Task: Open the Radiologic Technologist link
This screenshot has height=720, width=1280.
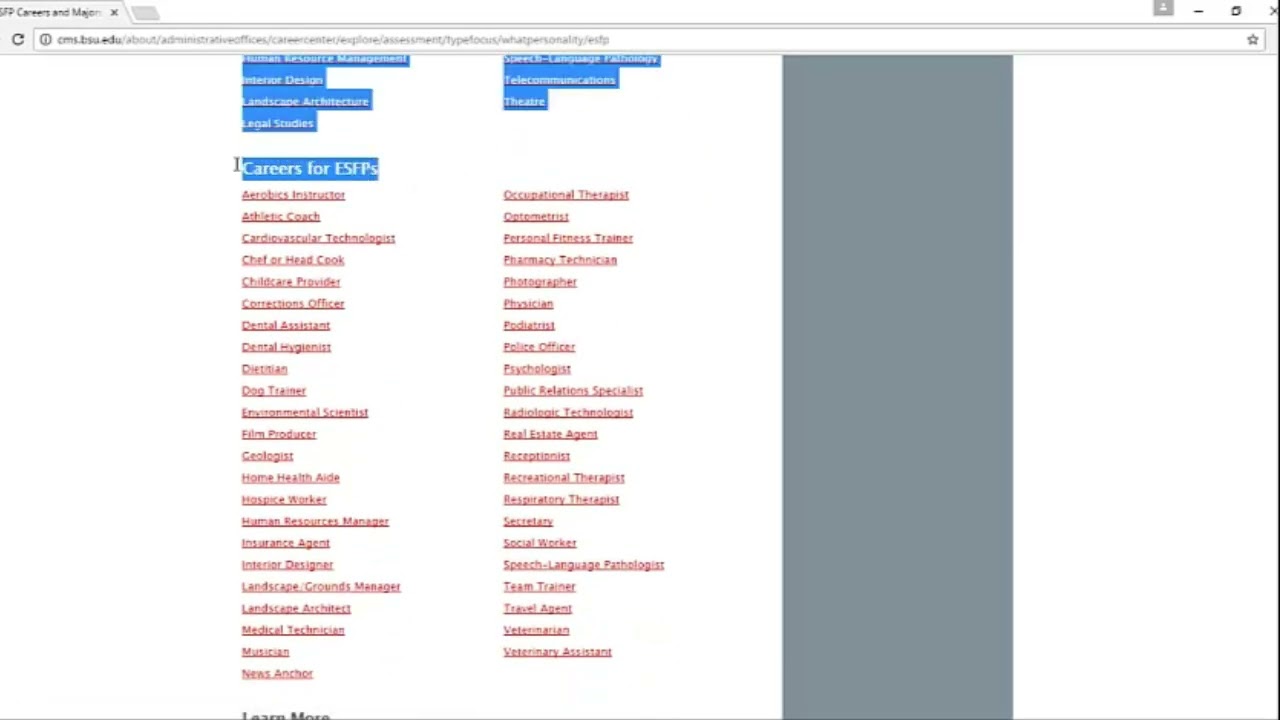Action: pos(567,412)
